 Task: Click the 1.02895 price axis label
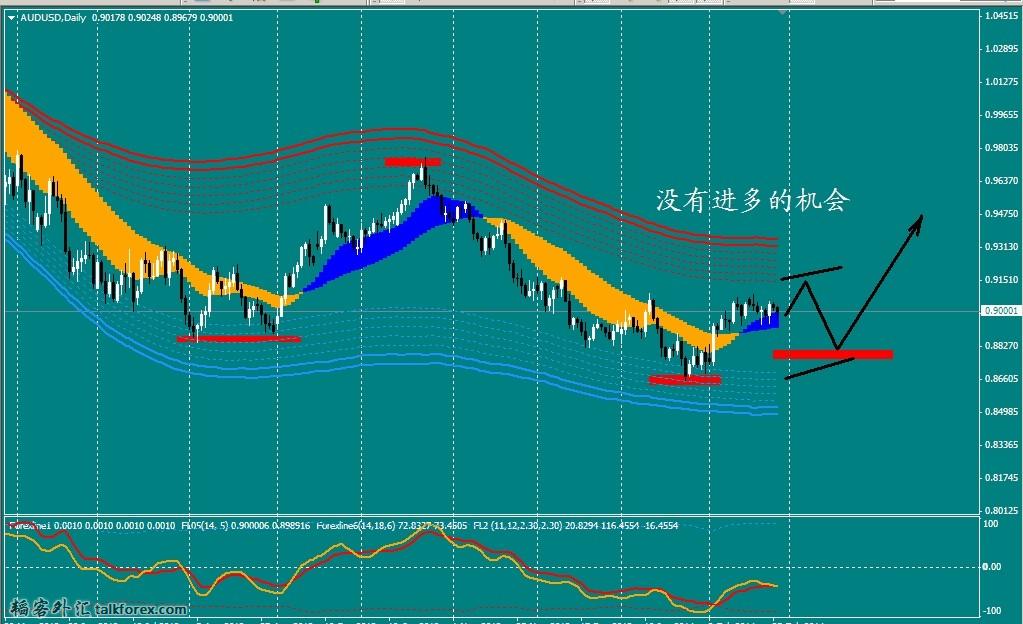point(1001,48)
